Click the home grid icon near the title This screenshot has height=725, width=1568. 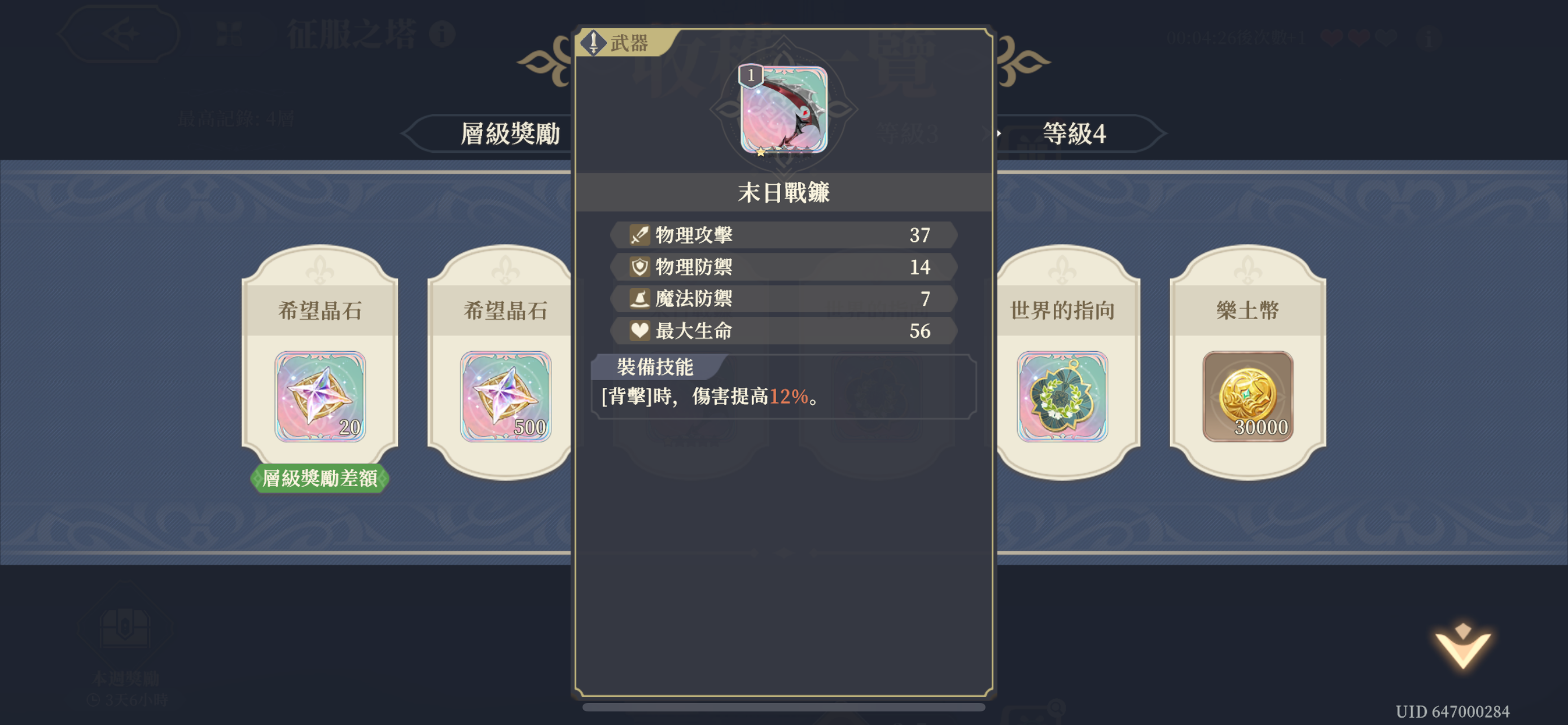pos(230,34)
